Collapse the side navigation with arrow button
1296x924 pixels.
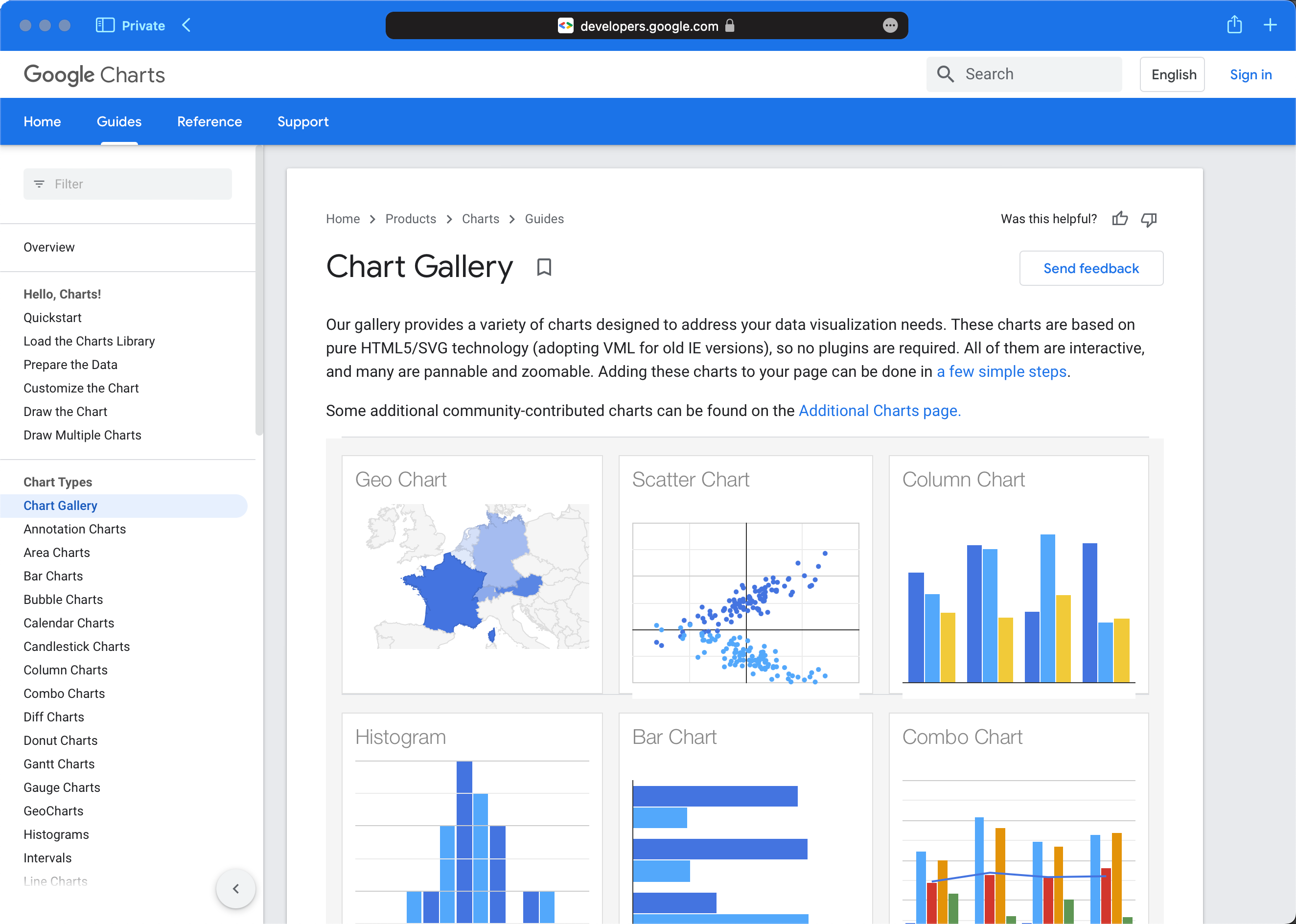(235, 888)
